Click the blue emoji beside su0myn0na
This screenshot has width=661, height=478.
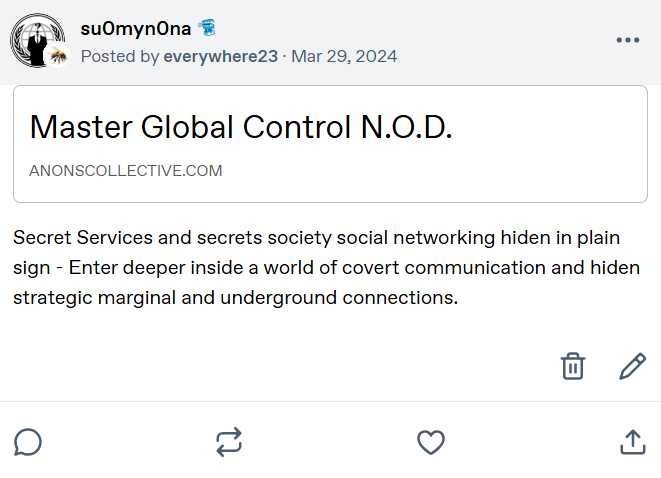[207, 27]
